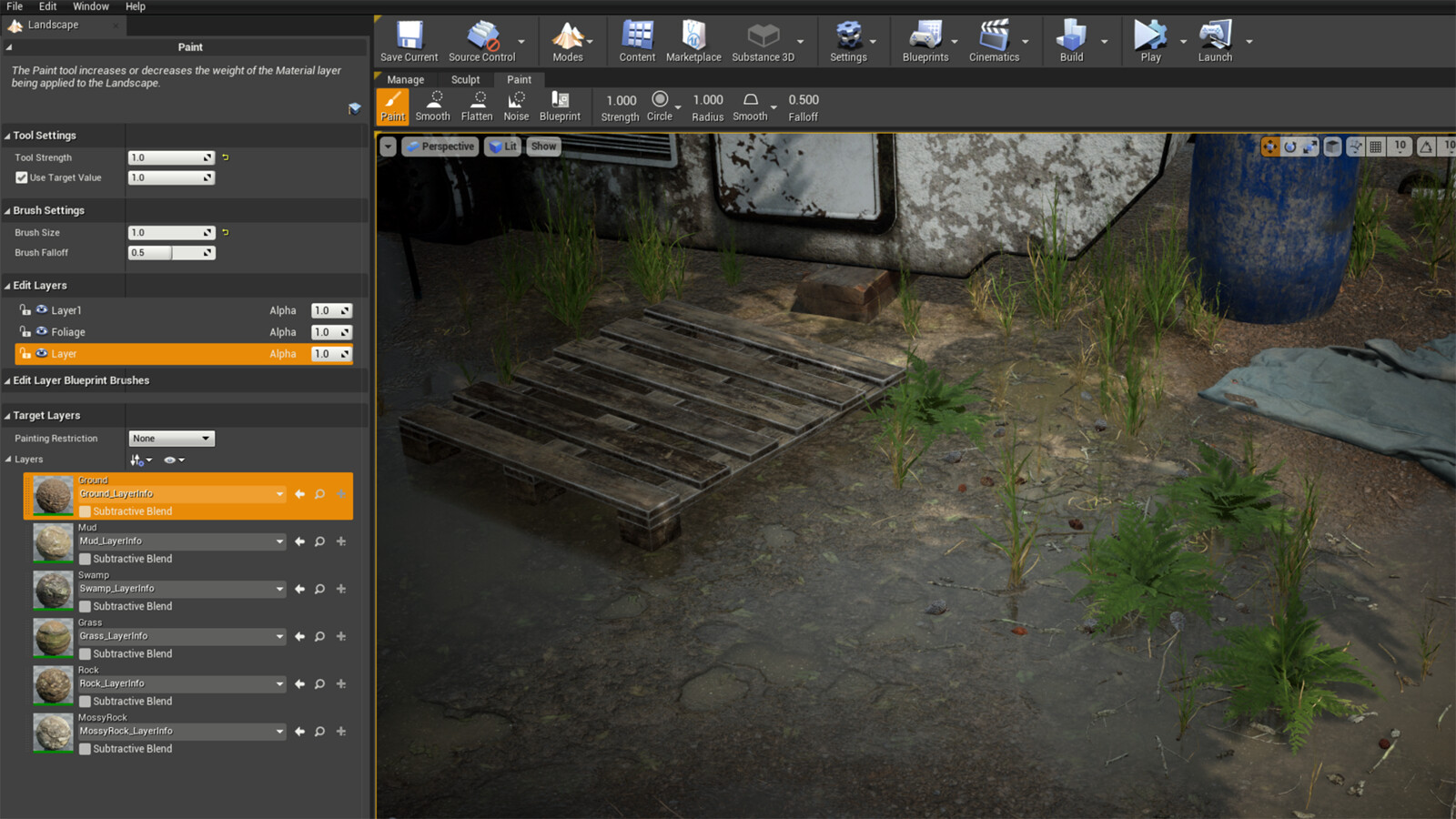
Task: Enable Subtractive Blend for Swamp layer
Action: coord(85,606)
